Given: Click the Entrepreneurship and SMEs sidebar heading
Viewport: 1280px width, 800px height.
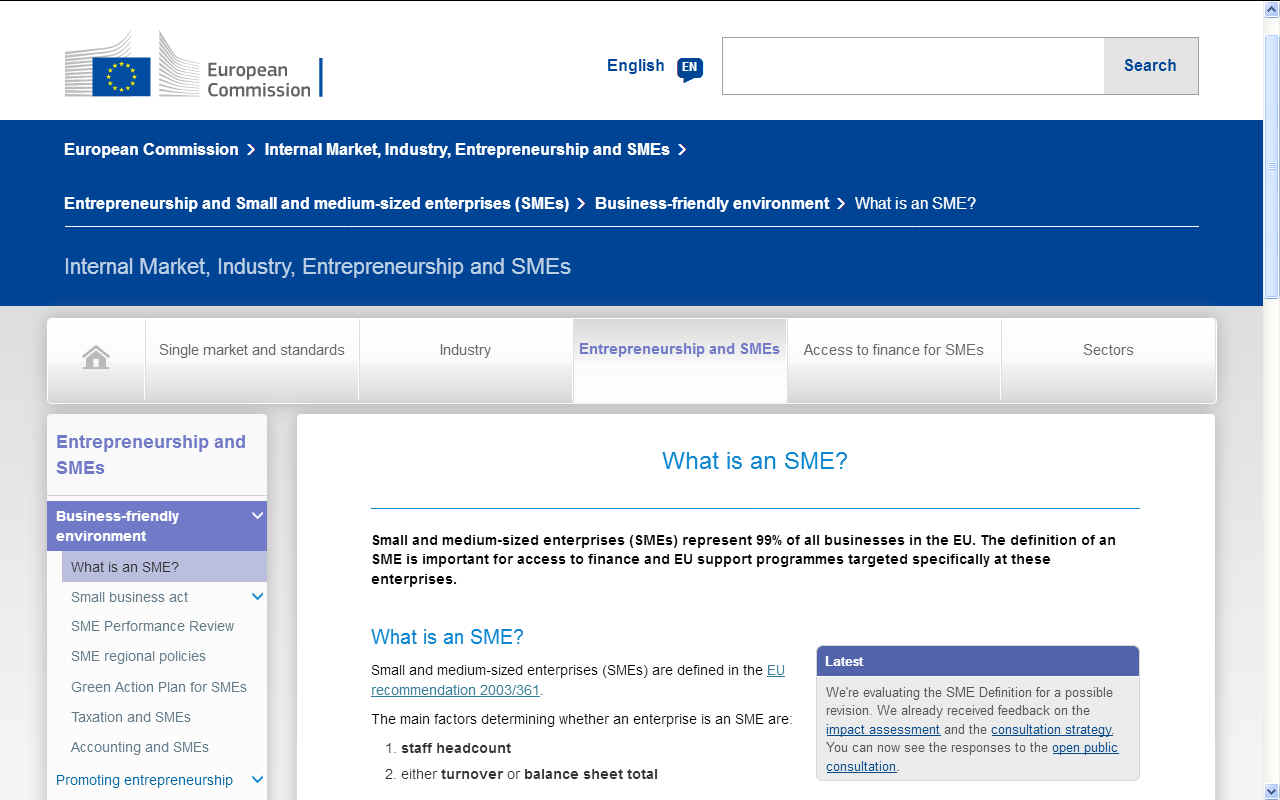Looking at the screenshot, I should pos(151,455).
